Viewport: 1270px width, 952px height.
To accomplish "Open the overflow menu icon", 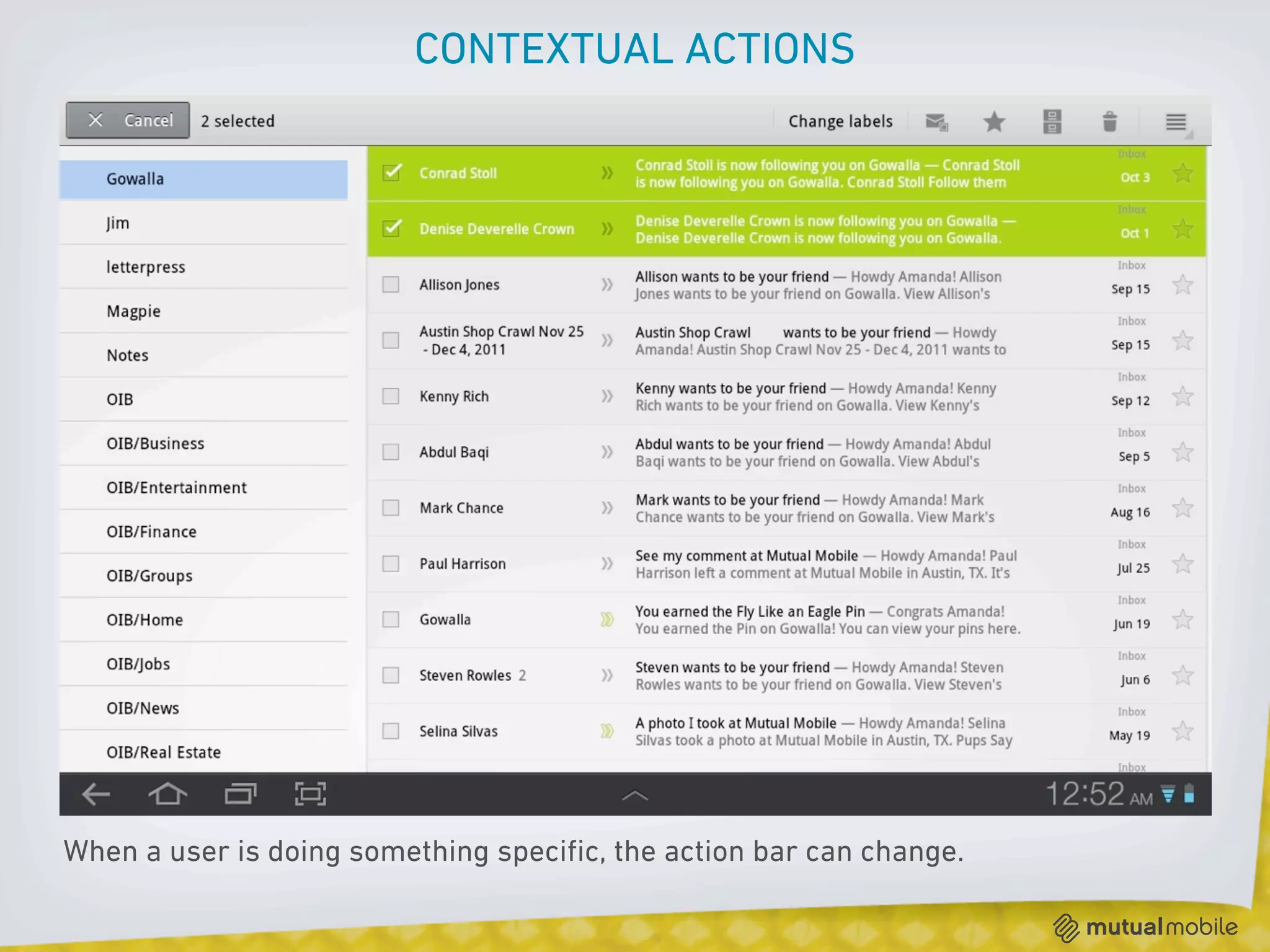I will coord(1176,121).
